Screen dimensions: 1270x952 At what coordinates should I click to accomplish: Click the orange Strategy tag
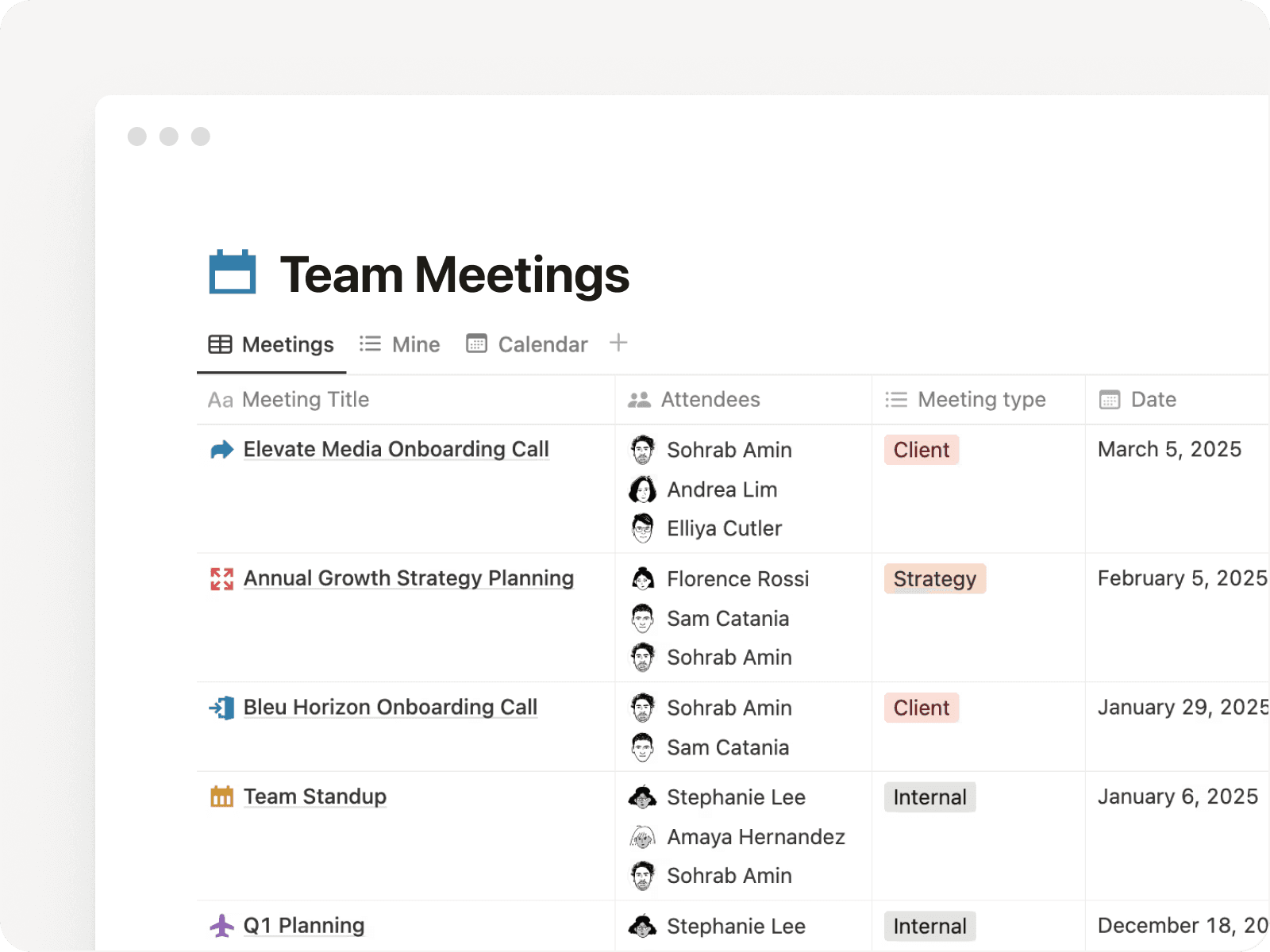(x=934, y=579)
